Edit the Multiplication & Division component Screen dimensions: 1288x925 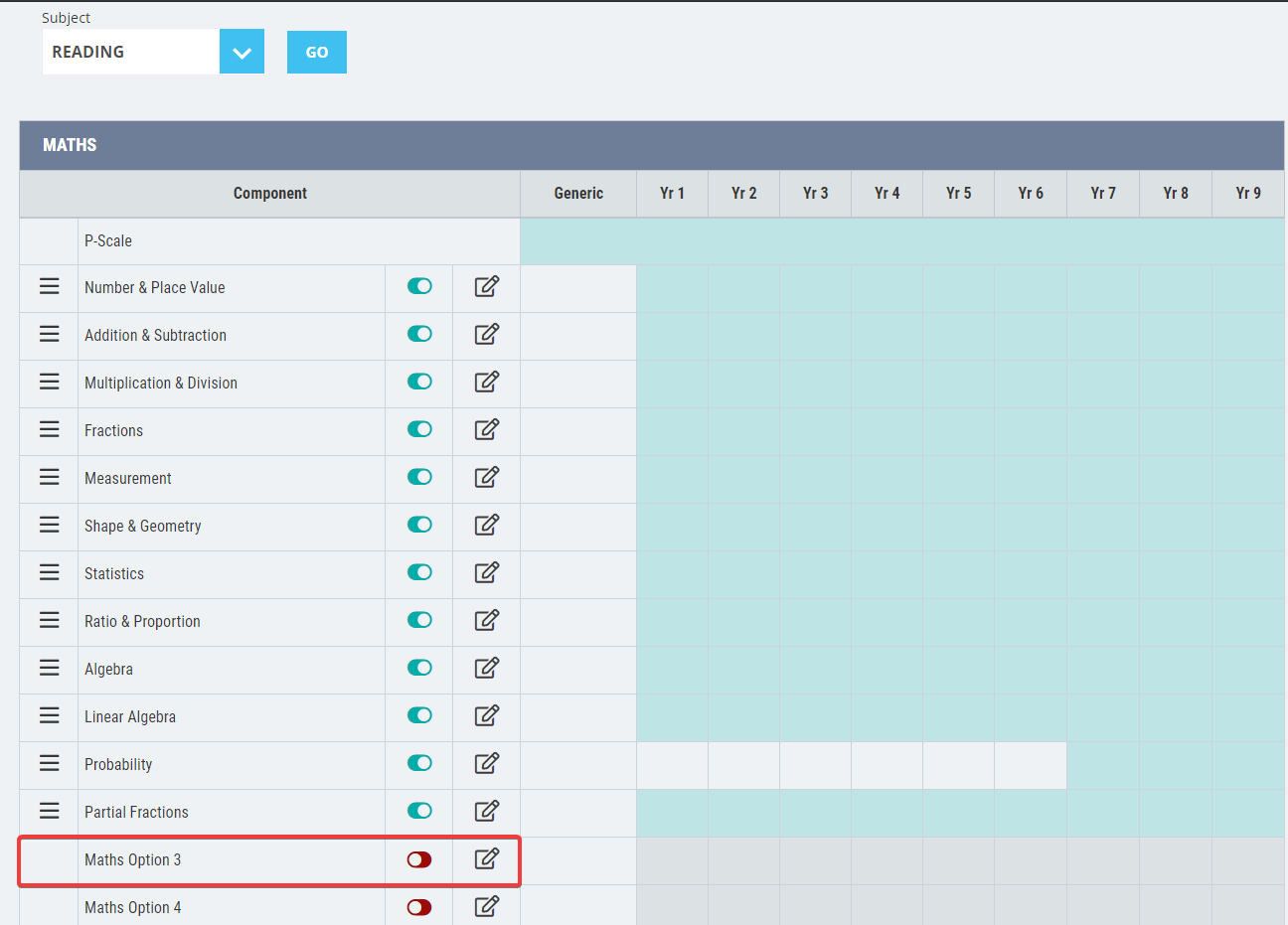(486, 383)
